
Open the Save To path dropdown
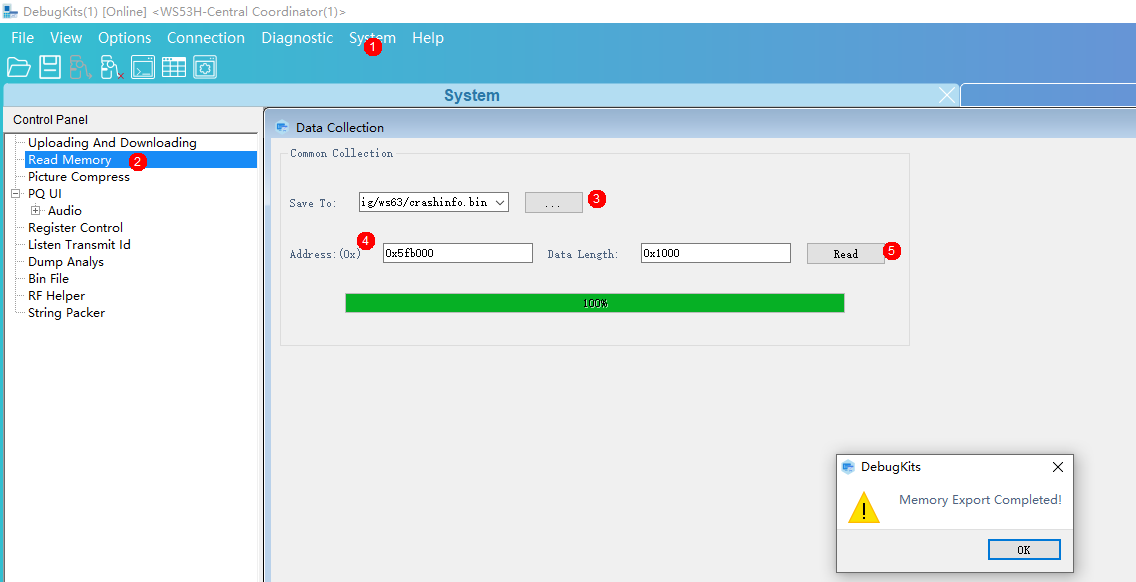pyautogui.click(x=500, y=203)
